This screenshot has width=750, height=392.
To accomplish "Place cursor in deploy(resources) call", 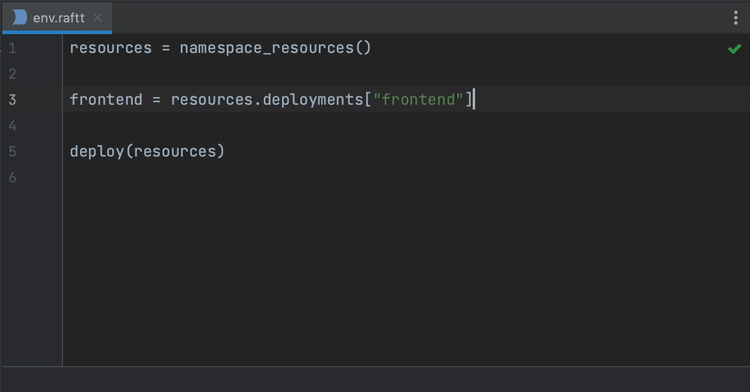I will (147, 152).
